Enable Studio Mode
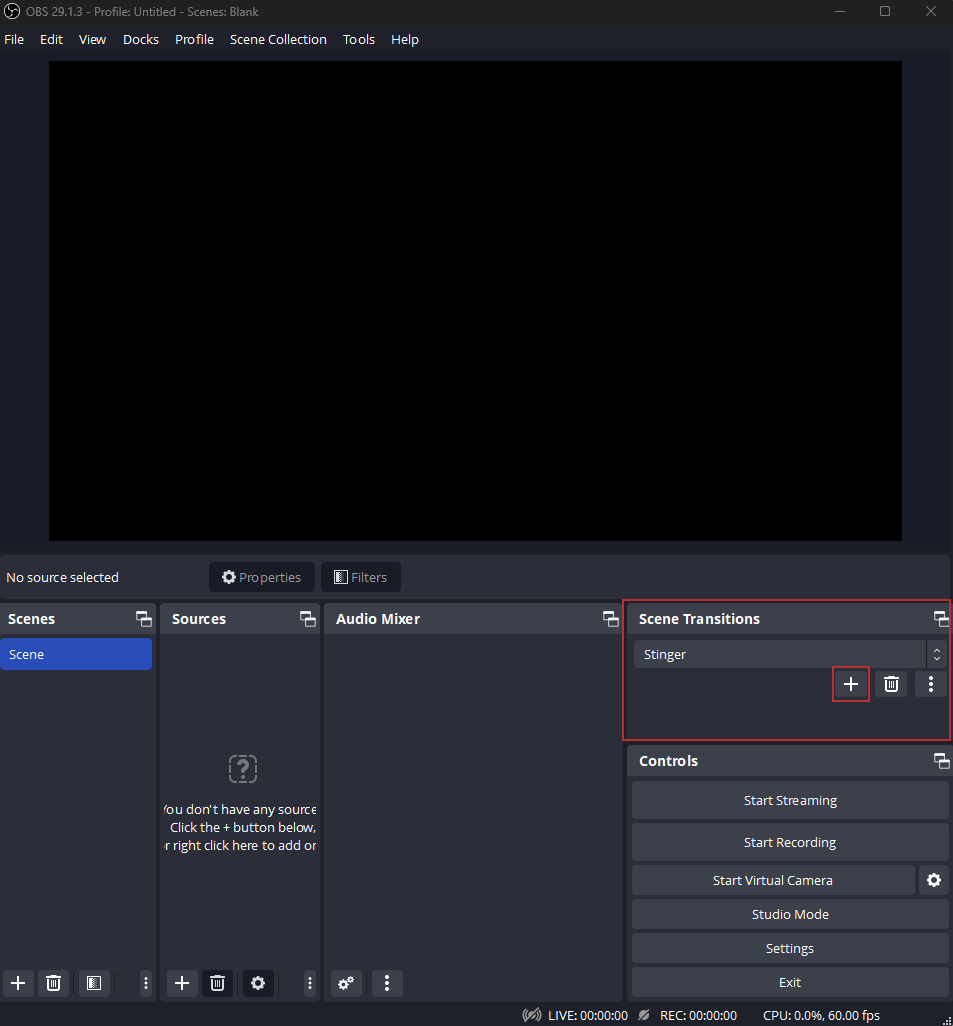The height and width of the screenshot is (1026, 953). [790, 914]
